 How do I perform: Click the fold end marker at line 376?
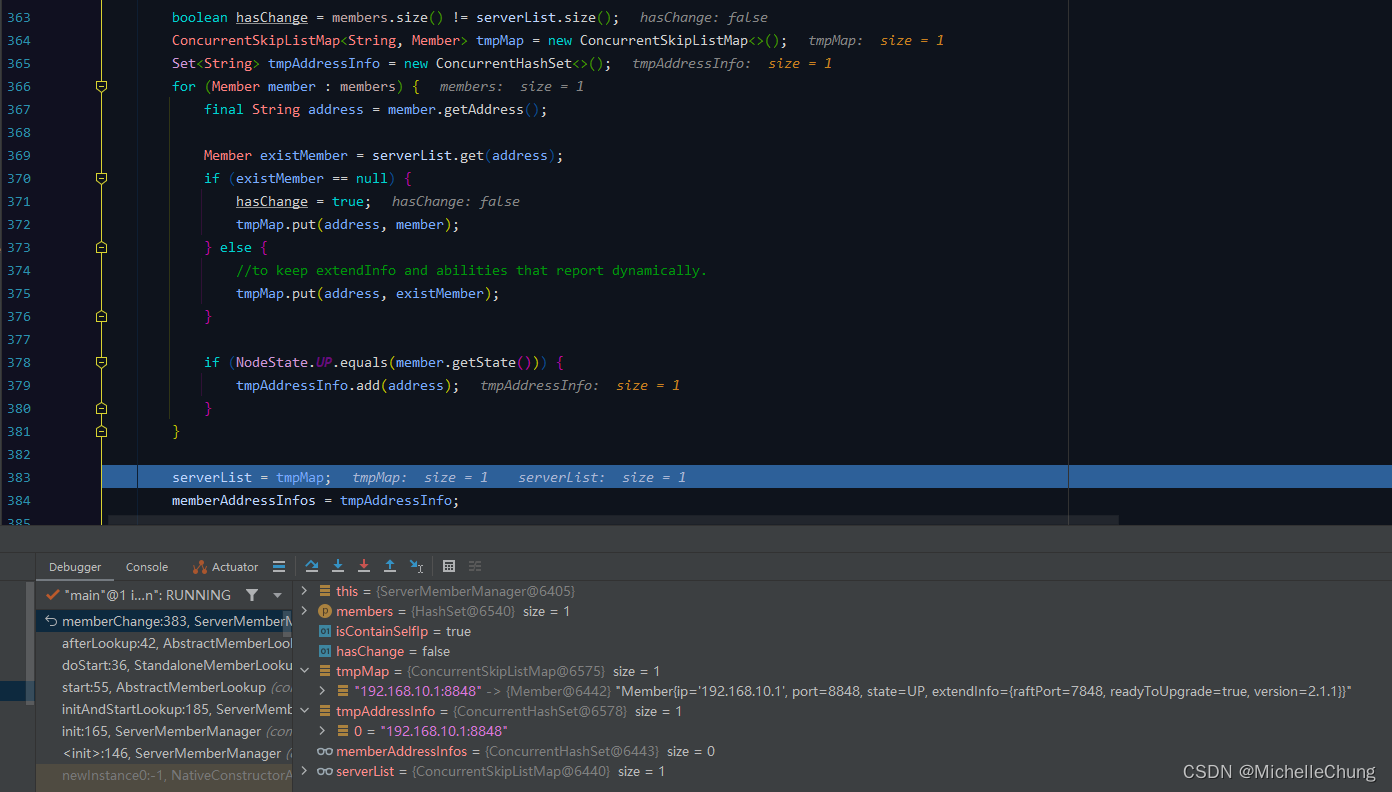pos(101,316)
